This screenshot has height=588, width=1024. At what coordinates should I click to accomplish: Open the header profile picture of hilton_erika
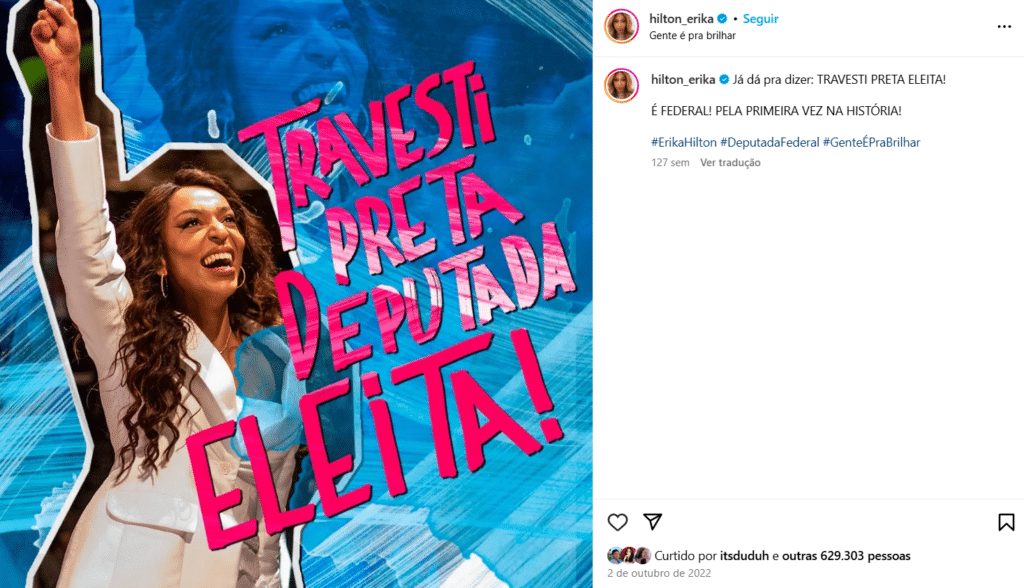click(x=621, y=27)
